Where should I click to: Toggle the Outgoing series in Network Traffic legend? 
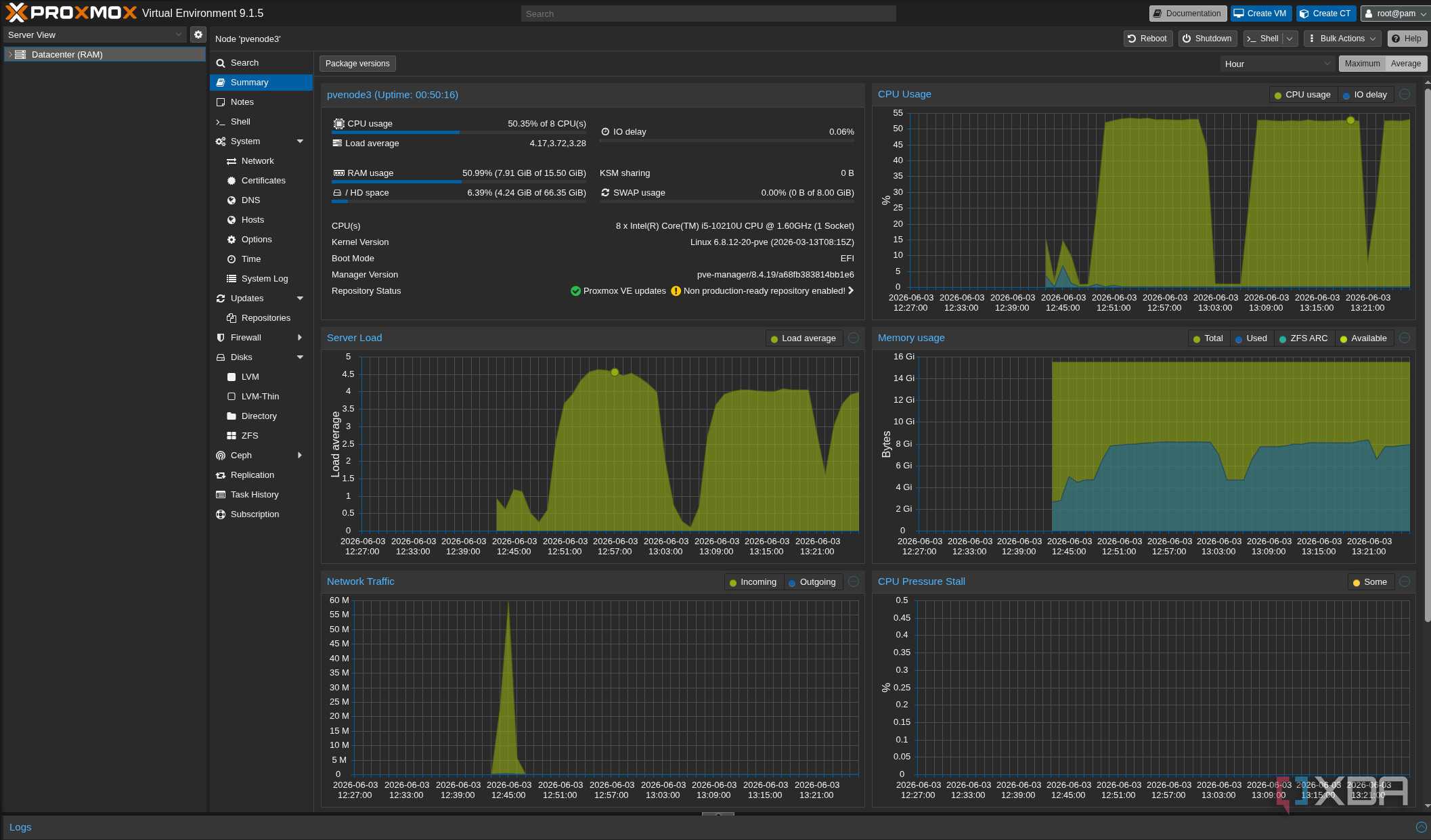[x=812, y=582]
